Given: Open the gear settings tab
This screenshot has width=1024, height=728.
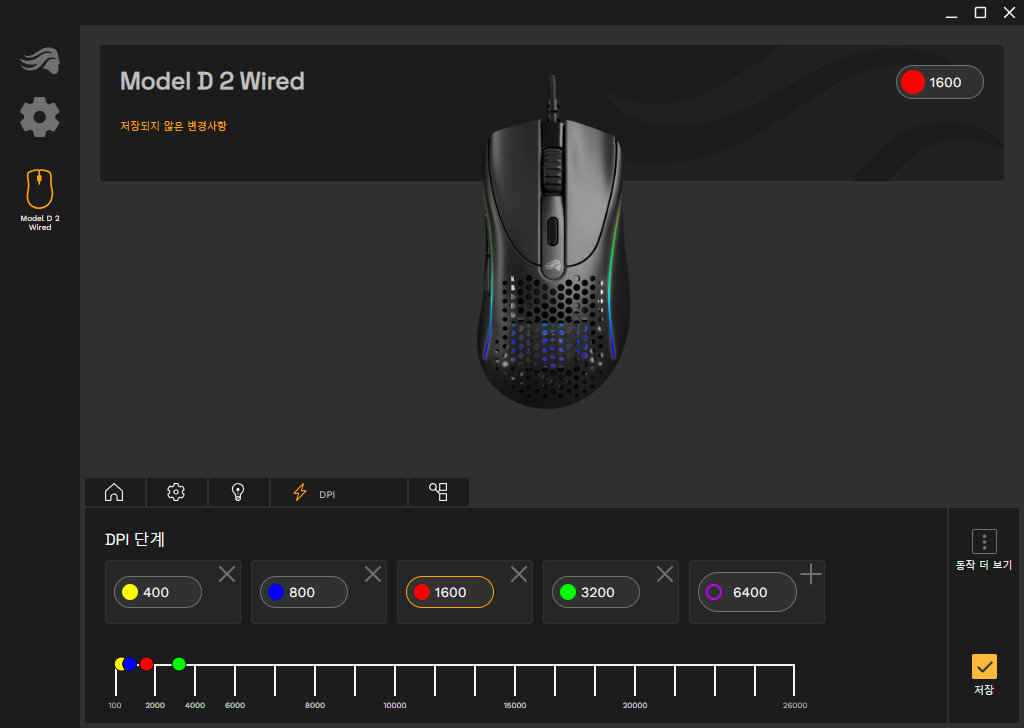Looking at the screenshot, I should coord(176,492).
